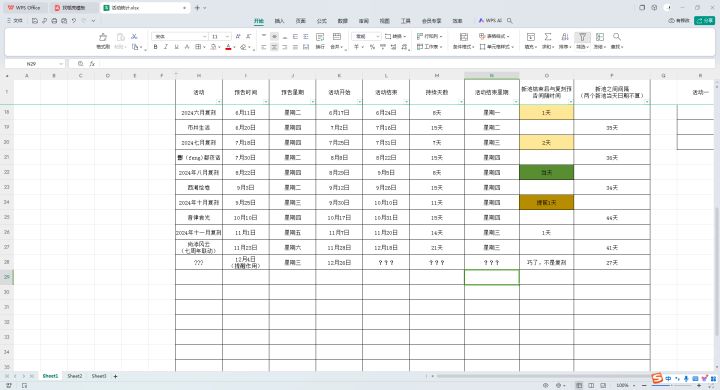Open the font color dropdown arrow

[x=234, y=47]
